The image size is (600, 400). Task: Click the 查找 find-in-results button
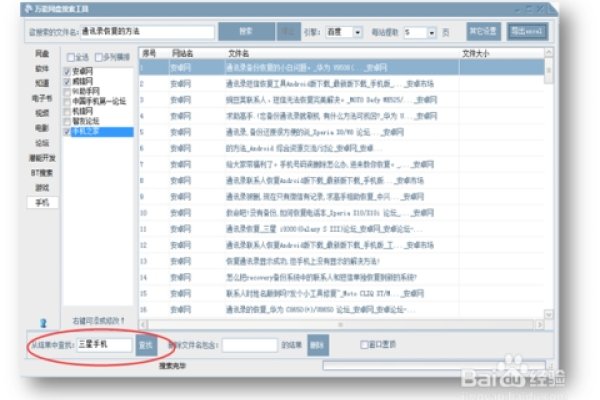[146, 345]
